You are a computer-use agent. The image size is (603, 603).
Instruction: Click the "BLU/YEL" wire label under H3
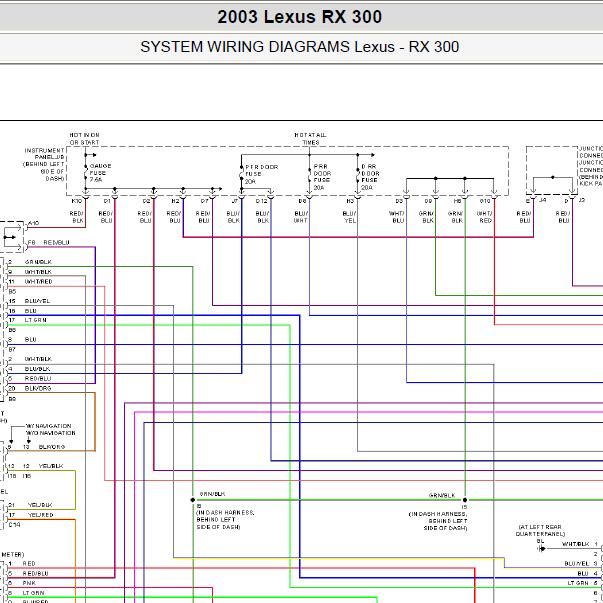click(x=349, y=217)
